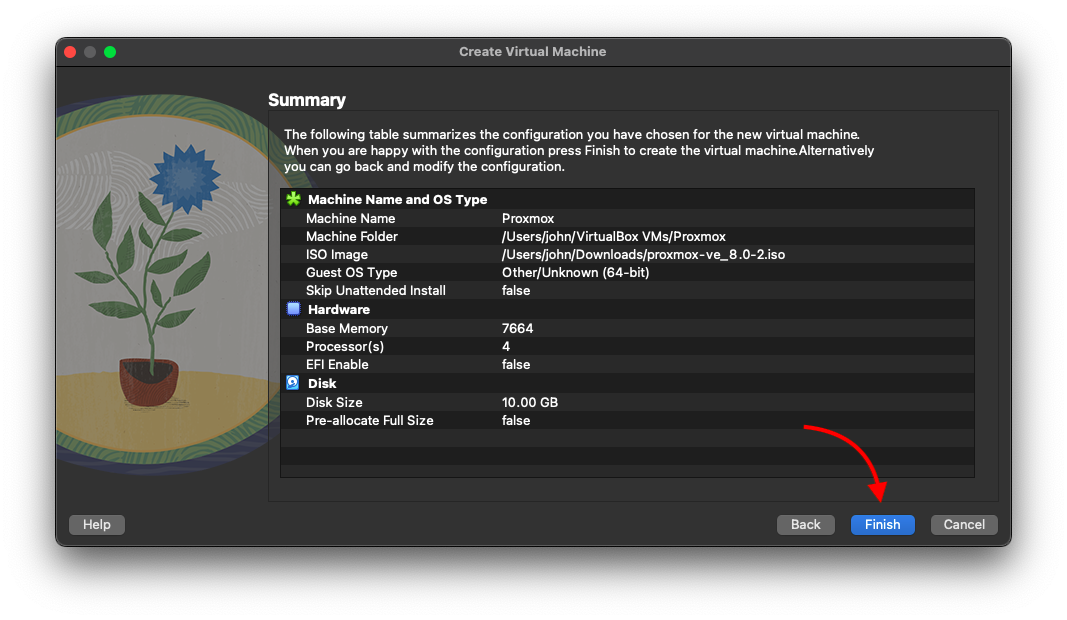Select the Disk section header
This screenshot has width=1067, height=620.
pos(322,383)
